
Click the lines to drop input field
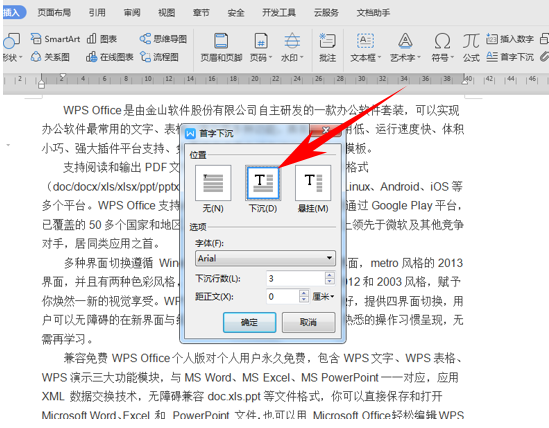(296, 278)
